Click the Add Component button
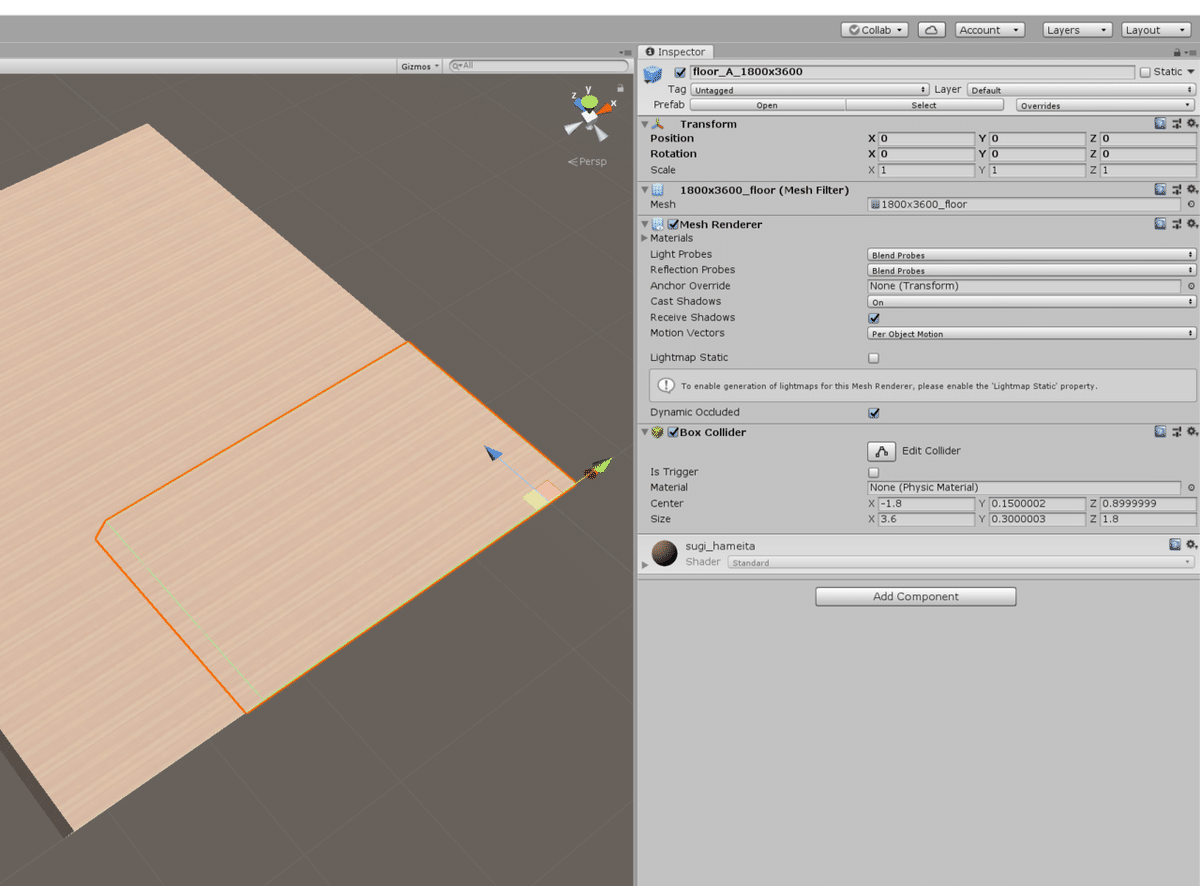Screen dimensions: 1200x886 [916, 597]
